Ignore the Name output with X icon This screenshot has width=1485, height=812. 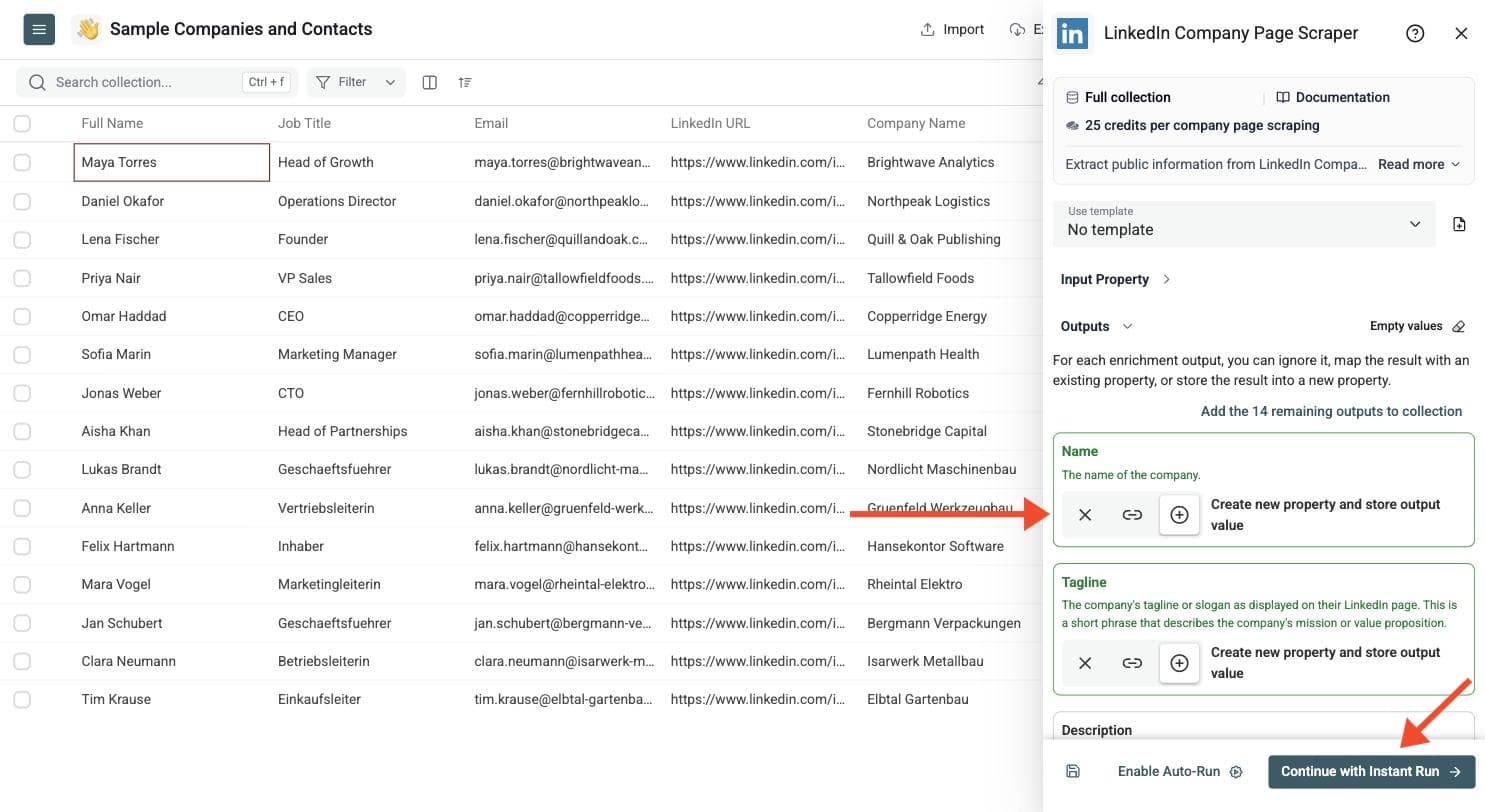point(1085,515)
